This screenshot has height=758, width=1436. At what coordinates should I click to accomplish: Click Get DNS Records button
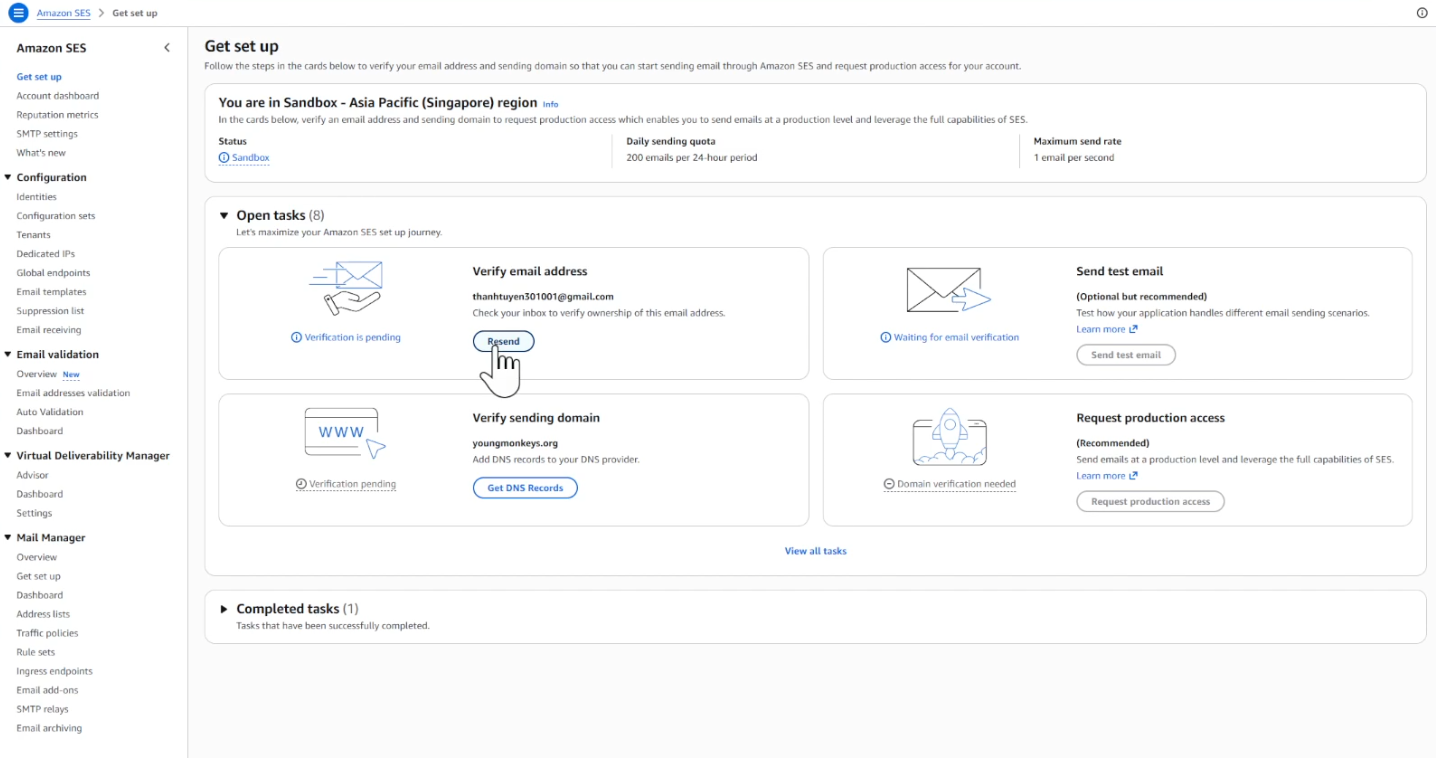click(525, 488)
